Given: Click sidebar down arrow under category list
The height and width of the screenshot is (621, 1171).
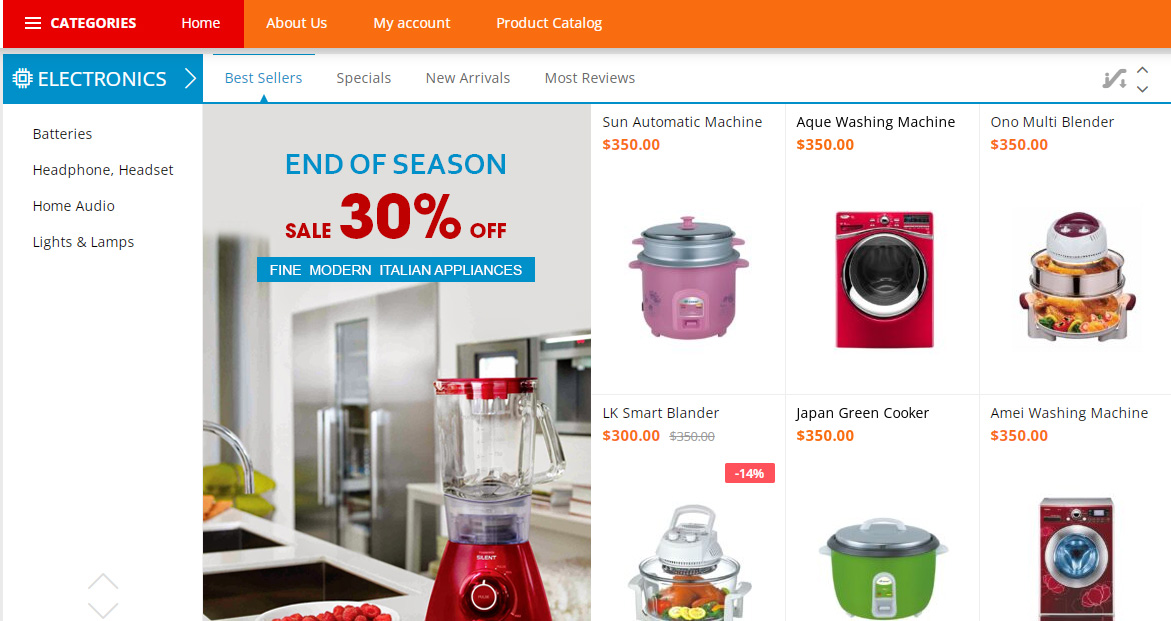Looking at the screenshot, I should click(x=103, y=610).
